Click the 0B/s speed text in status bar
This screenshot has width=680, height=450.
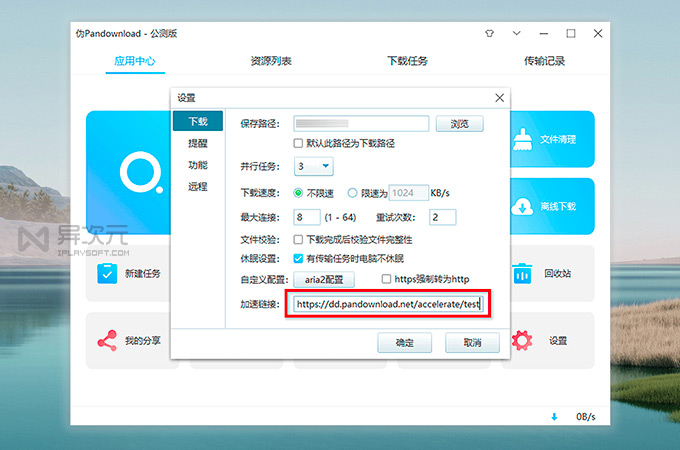click(585, 417)
